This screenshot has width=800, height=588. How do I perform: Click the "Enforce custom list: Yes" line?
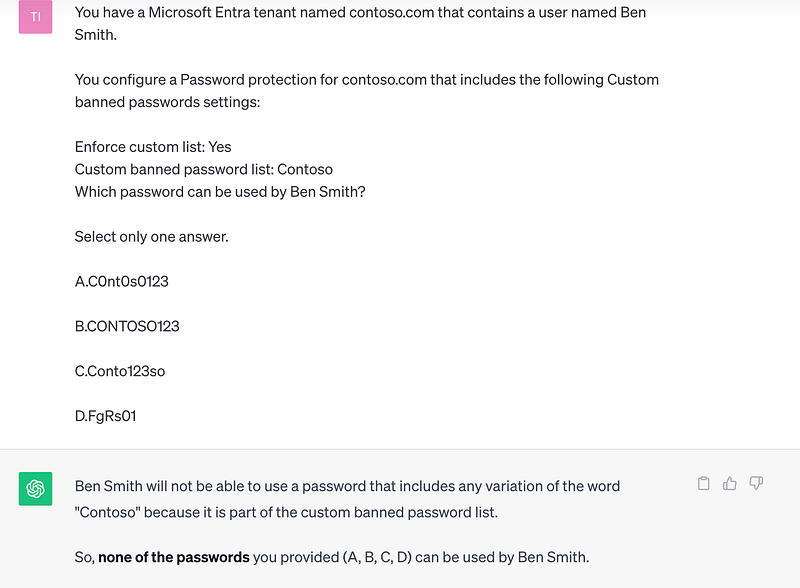click(153, 147)
